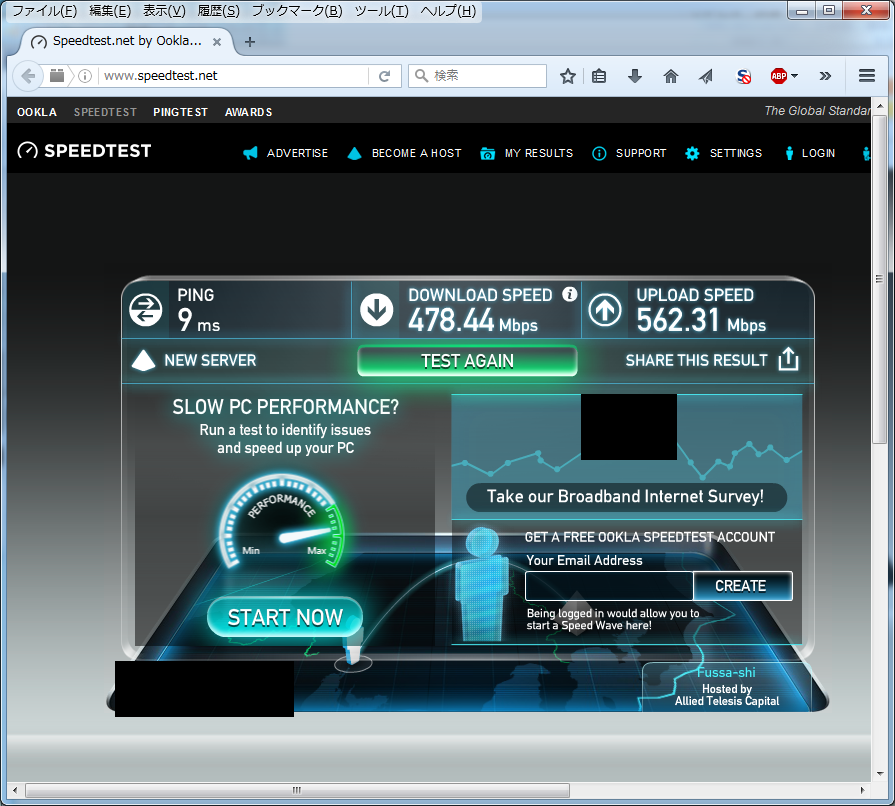This screenshot has height=806, width=895.
Task: Open a new tab with plus button
Action: [x=249, y=42]
